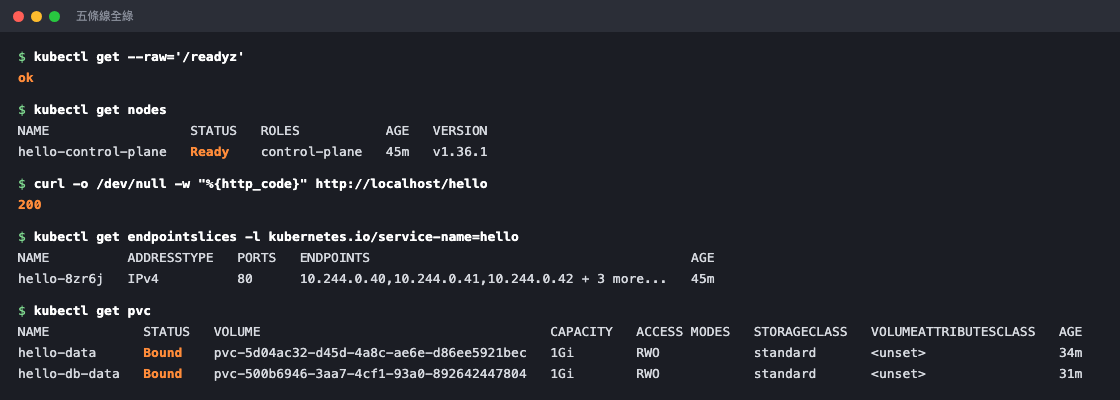Click the ROLES column header
This screenshot has height=400, width=1120.
tap(280, 131)
